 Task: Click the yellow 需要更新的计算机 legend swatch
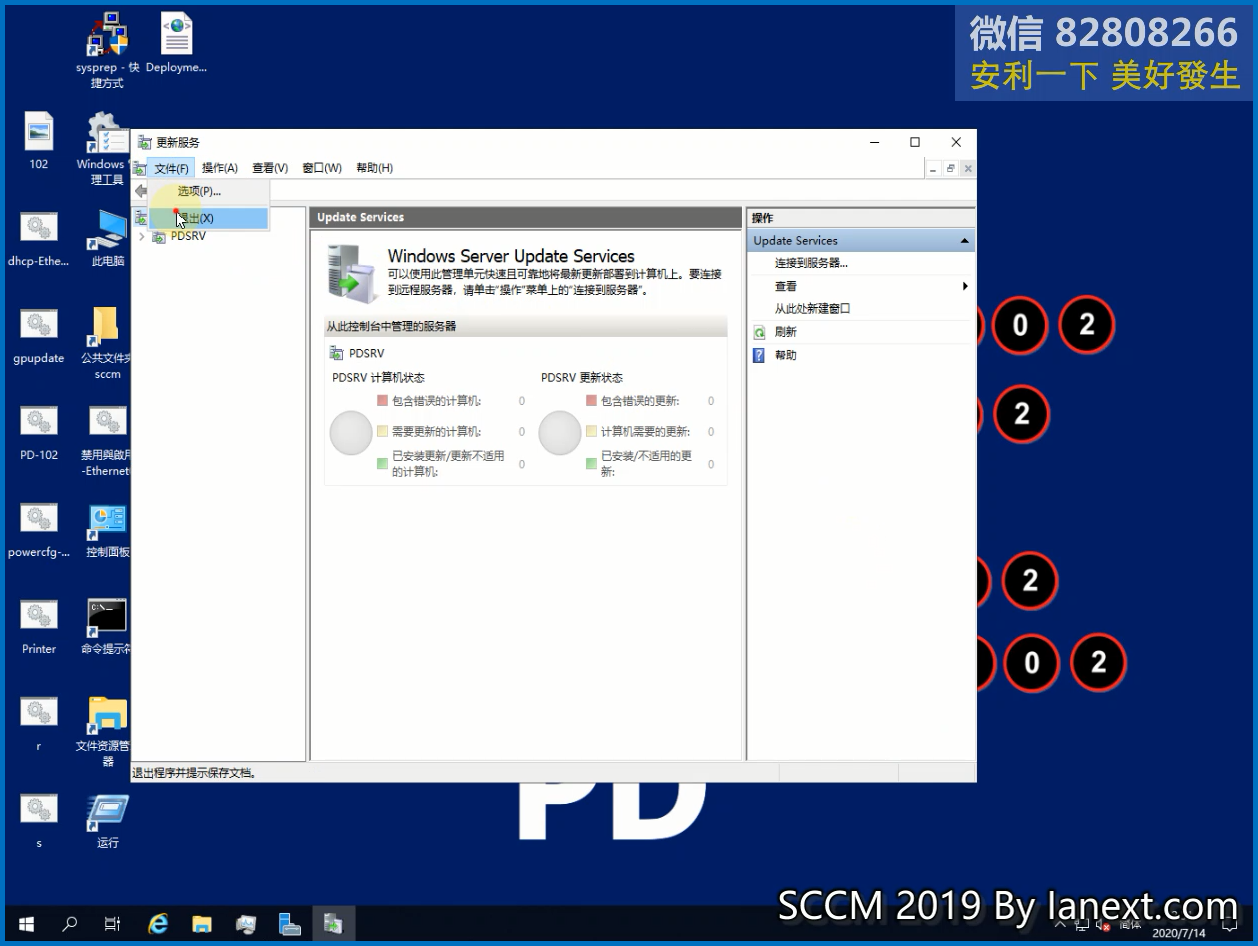382,432
